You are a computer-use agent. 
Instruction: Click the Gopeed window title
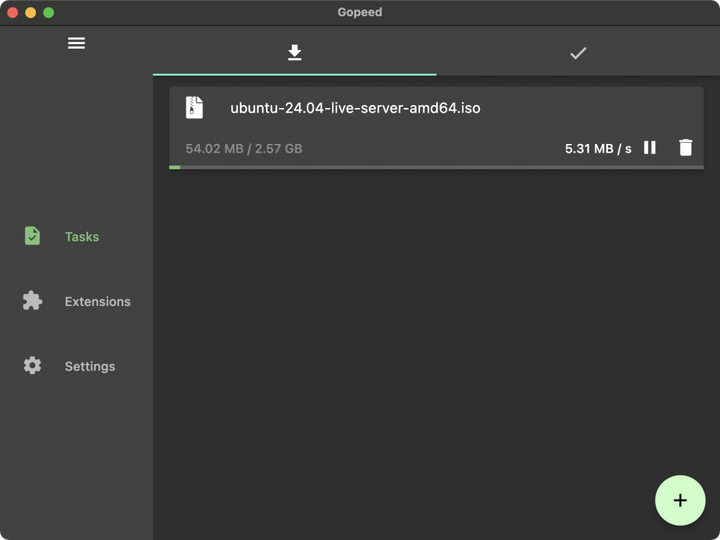point(360,12)
